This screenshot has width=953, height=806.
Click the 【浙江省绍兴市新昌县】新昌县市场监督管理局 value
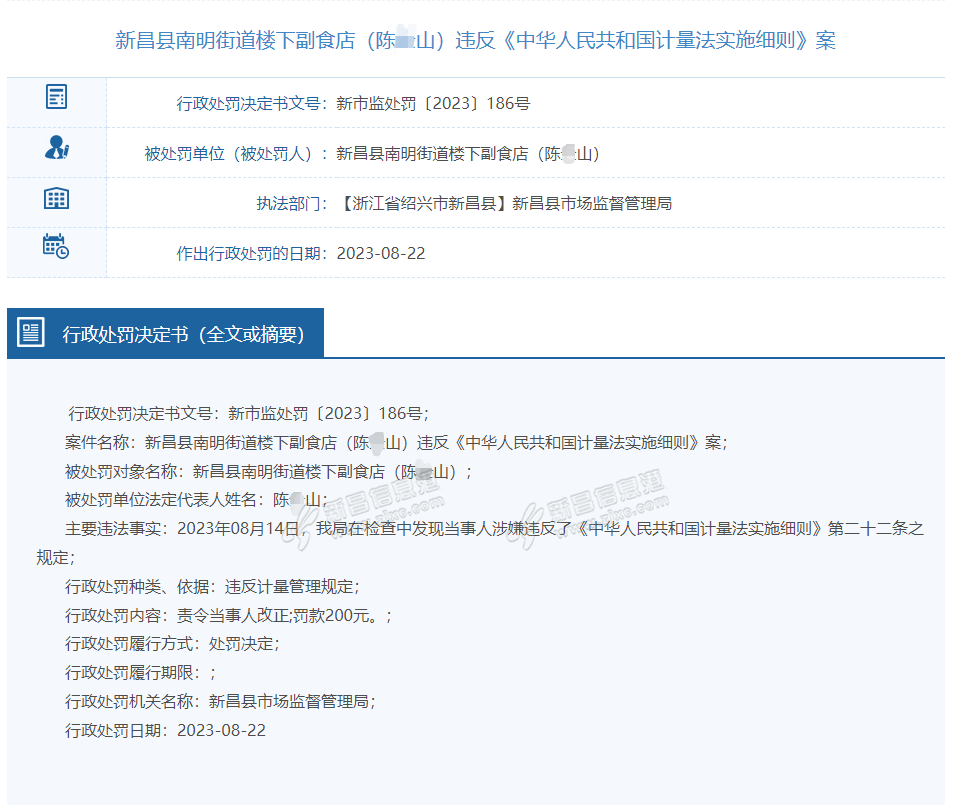504,204
